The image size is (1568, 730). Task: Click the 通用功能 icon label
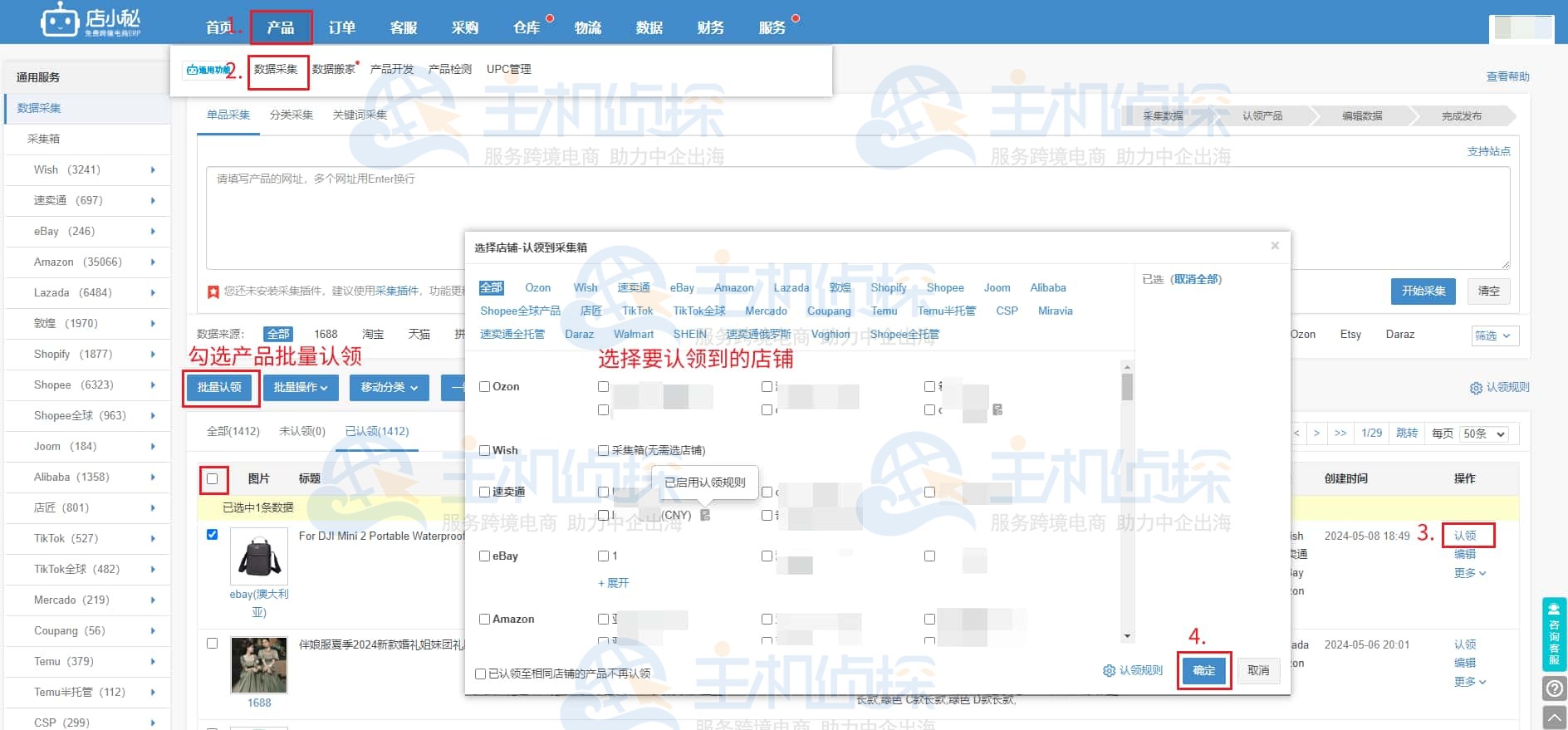207,70
